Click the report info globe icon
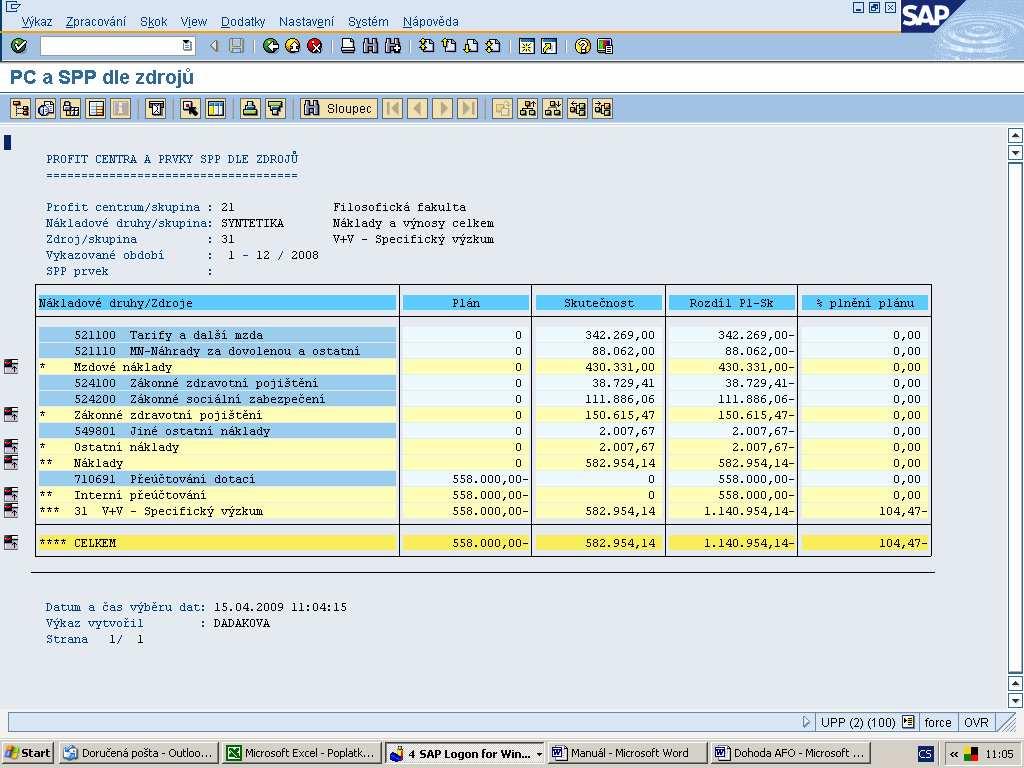Viewport: 1024px width, 768px height. [45, 108]
